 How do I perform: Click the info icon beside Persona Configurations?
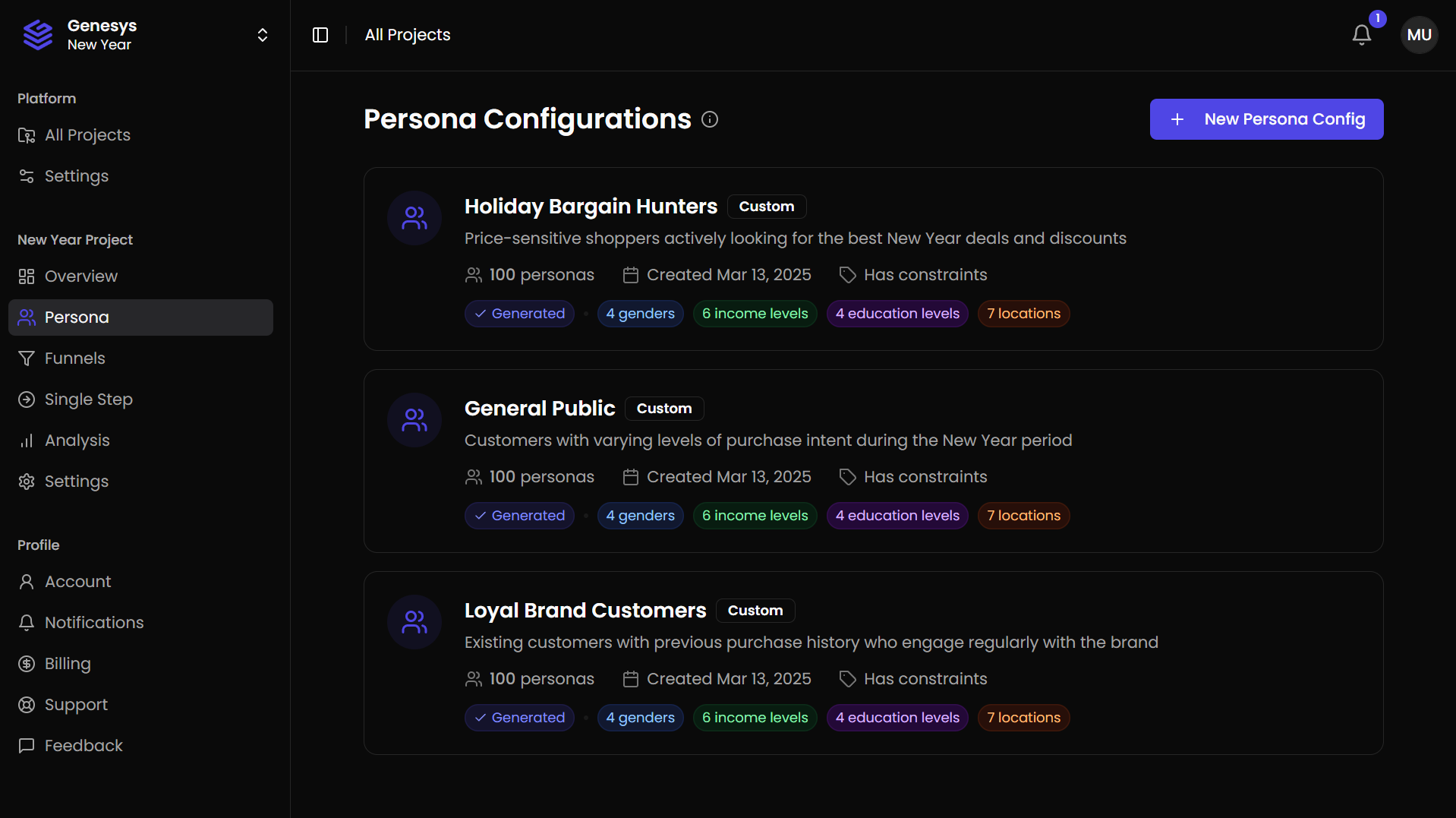[x=710, y=119]
